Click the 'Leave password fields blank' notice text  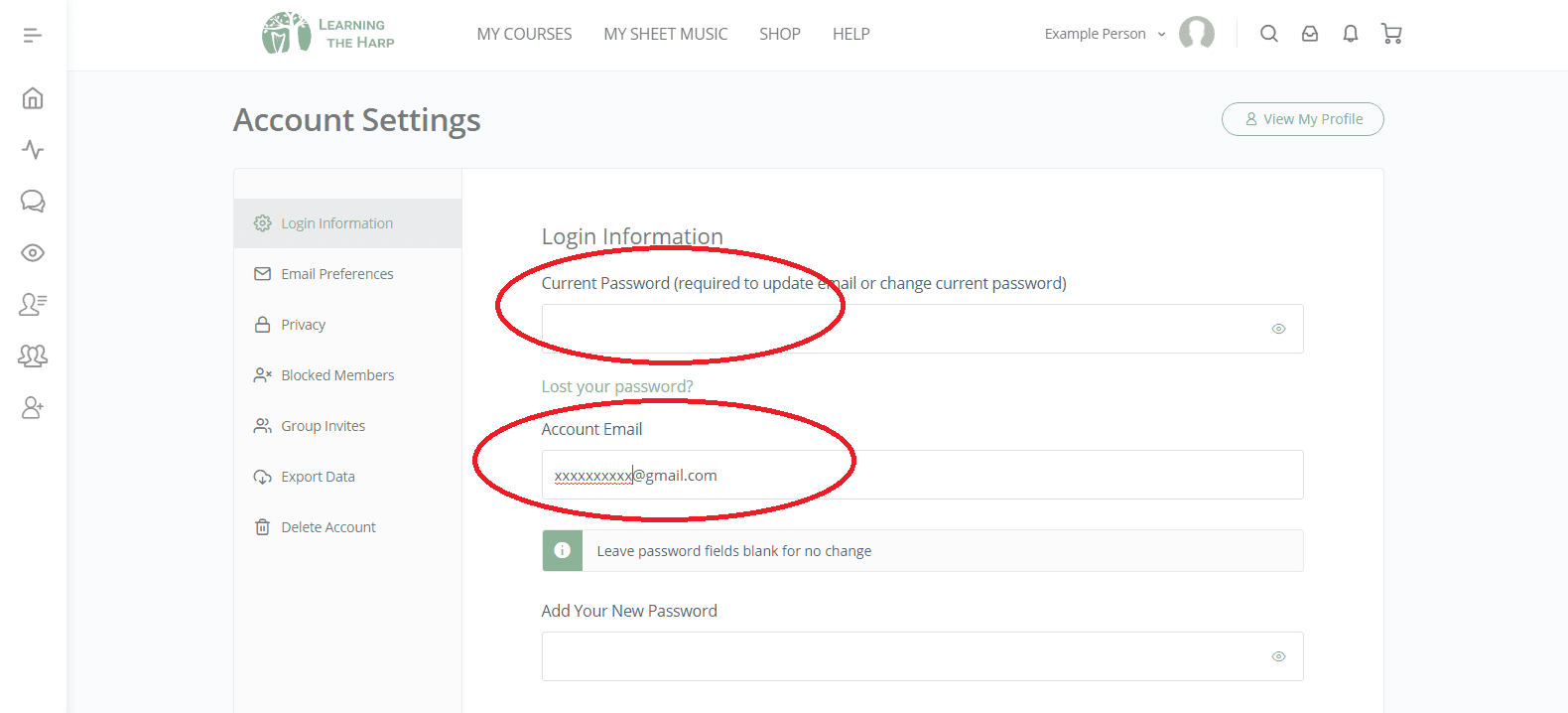(734, 551)
